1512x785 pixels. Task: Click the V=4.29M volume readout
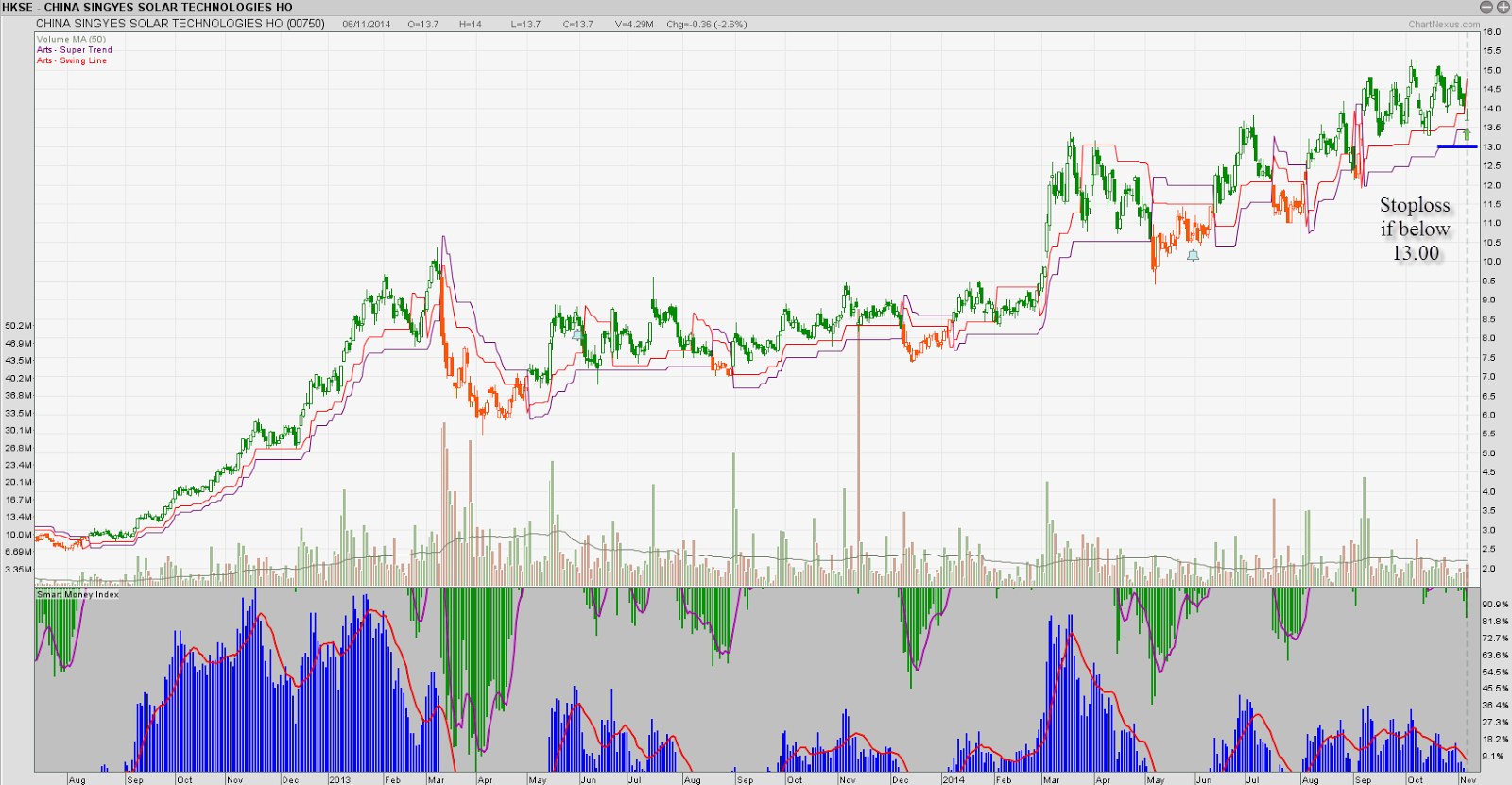(634, 25)
